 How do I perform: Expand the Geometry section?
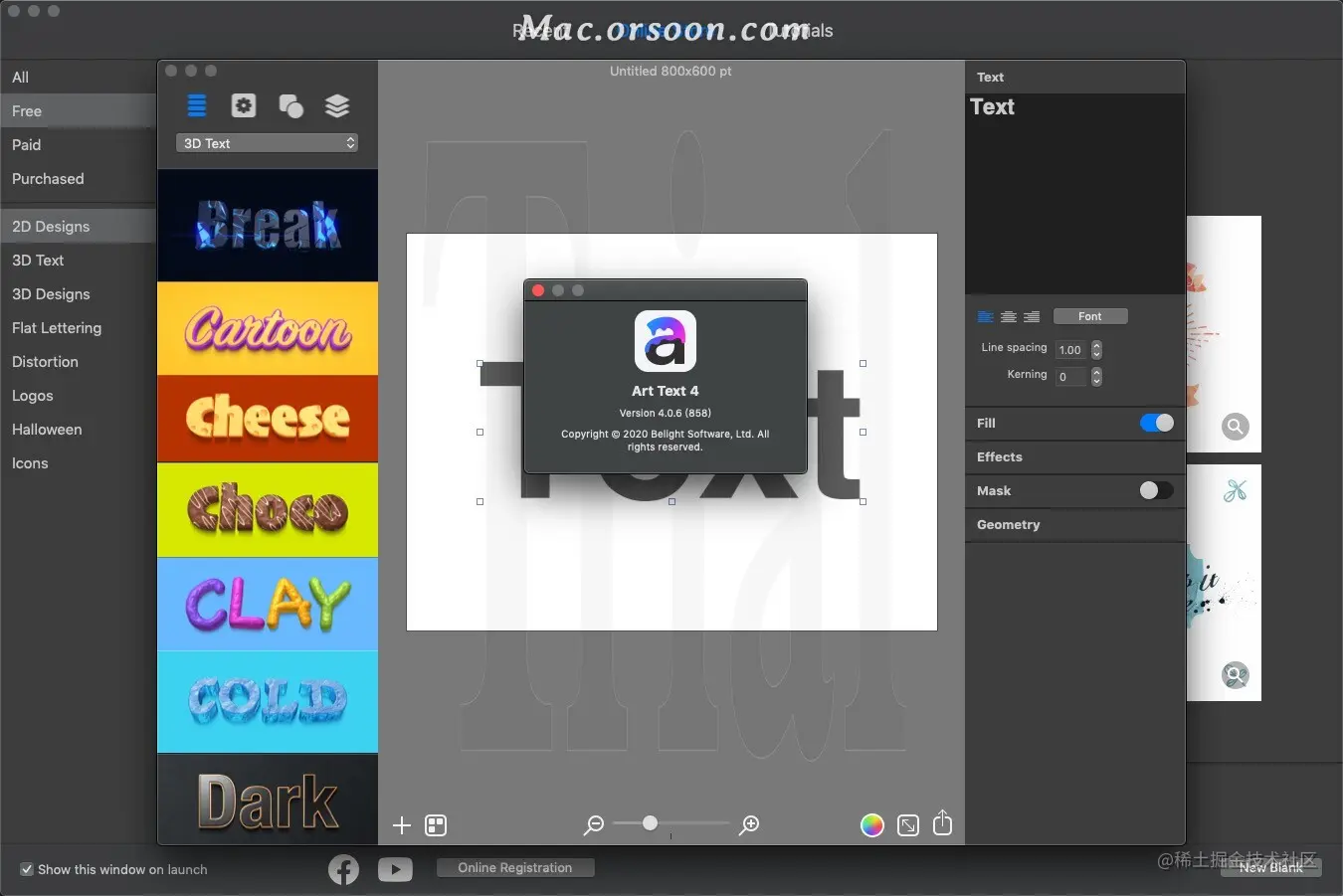1074,524
